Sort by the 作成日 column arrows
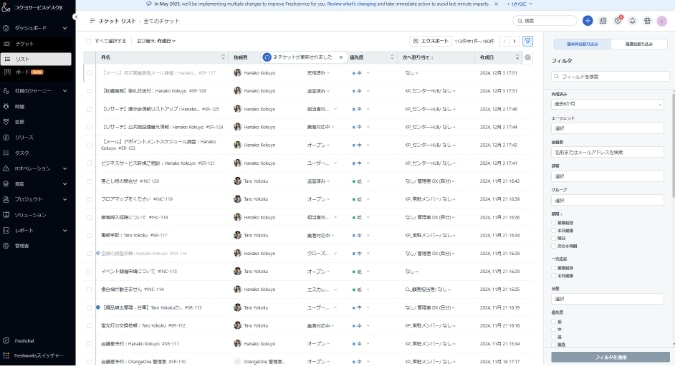This screenshot has height=366, width=675. [517, 57]
